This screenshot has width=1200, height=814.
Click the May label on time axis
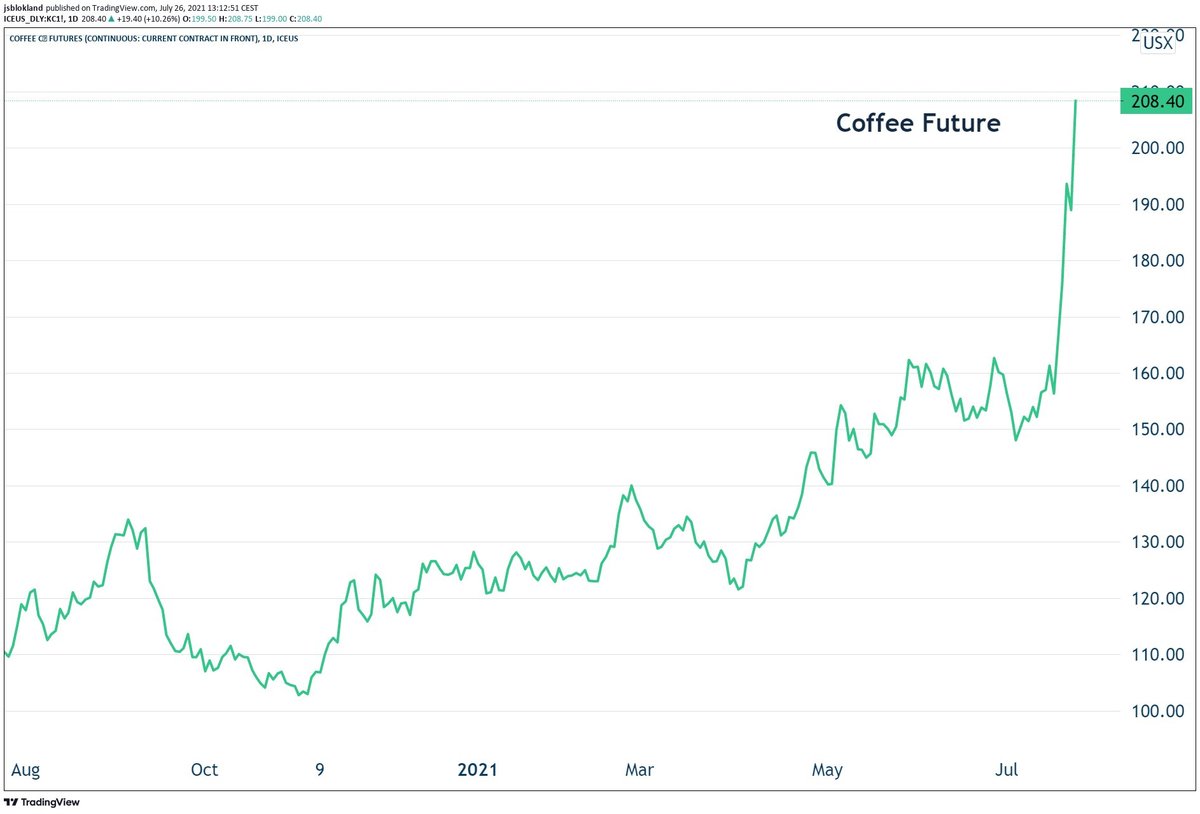827,770
